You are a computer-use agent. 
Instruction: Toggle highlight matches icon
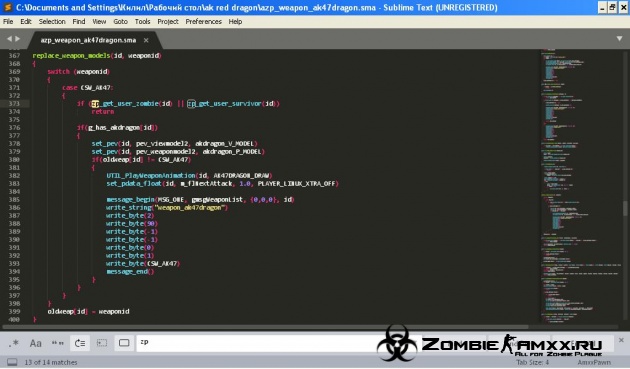(124, 343)
